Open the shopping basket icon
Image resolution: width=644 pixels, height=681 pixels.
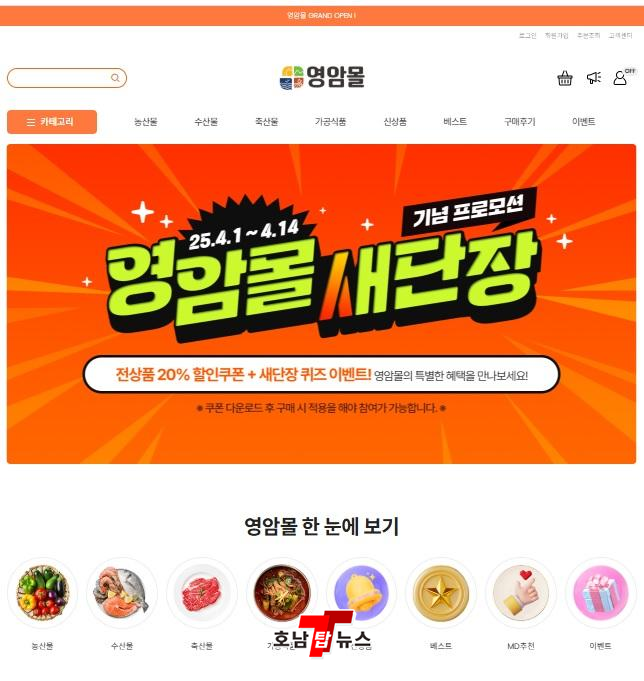coord(565,78)
